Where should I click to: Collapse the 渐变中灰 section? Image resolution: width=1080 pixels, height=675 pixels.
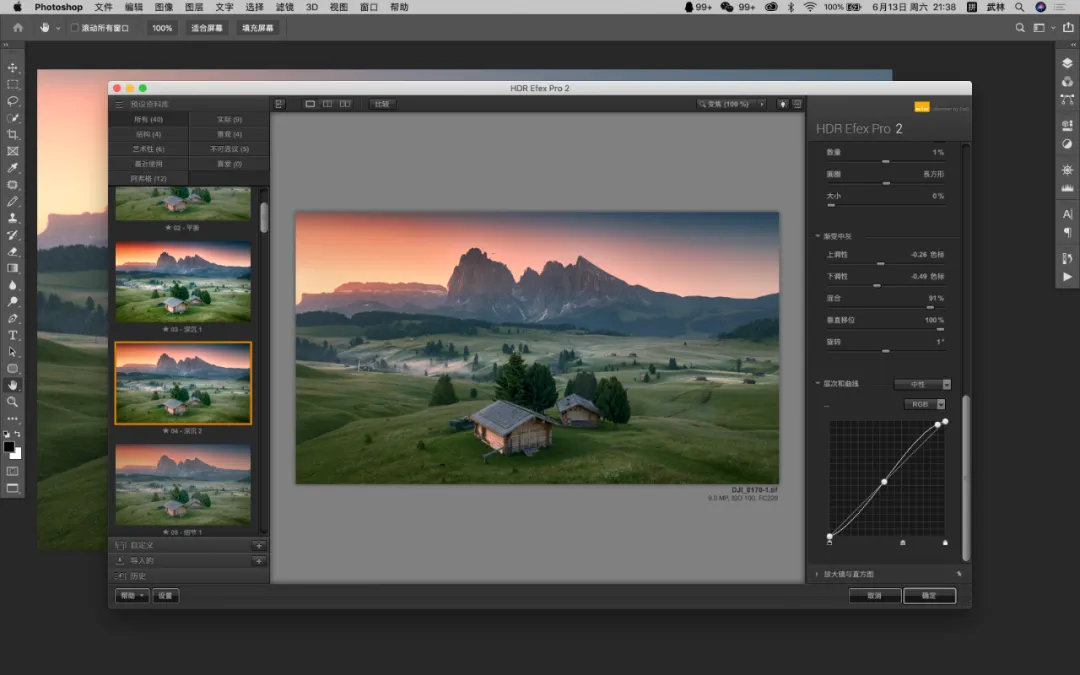click(x=817, y=236)
